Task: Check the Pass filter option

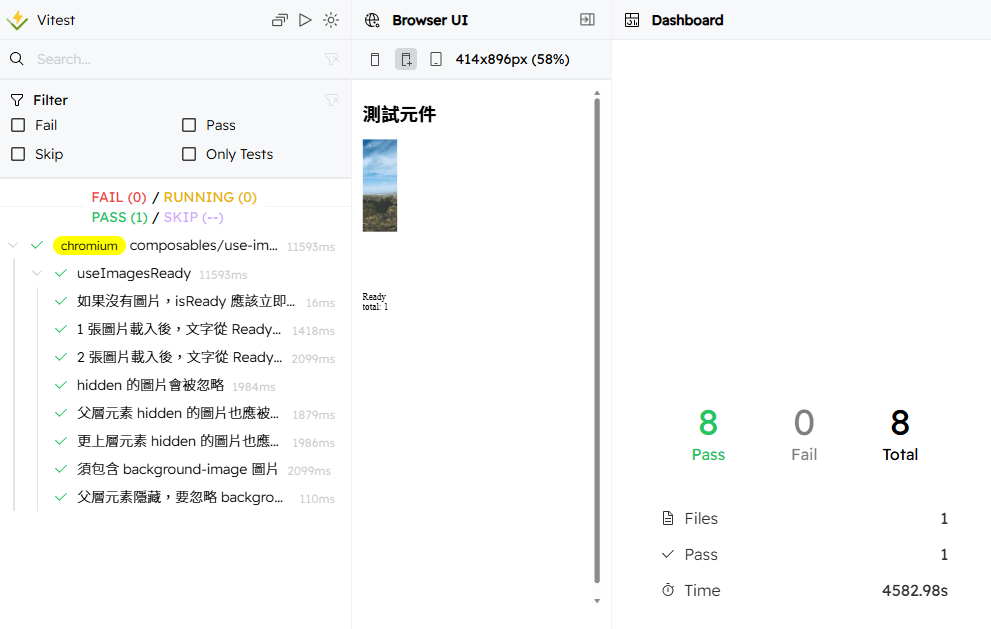Action: (x=189, y=125)
